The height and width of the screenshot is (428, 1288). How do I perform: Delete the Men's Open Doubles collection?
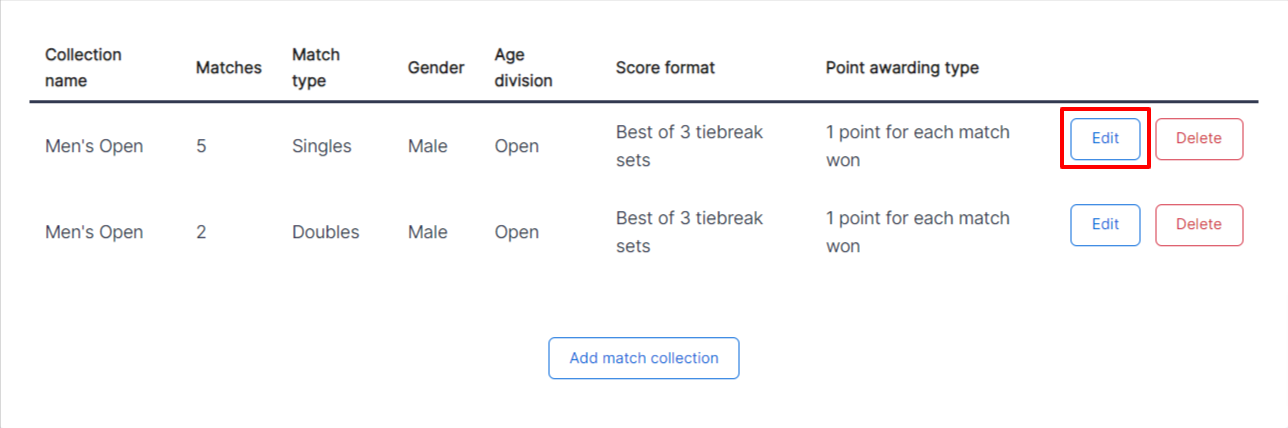click(x=1199, y=225)
